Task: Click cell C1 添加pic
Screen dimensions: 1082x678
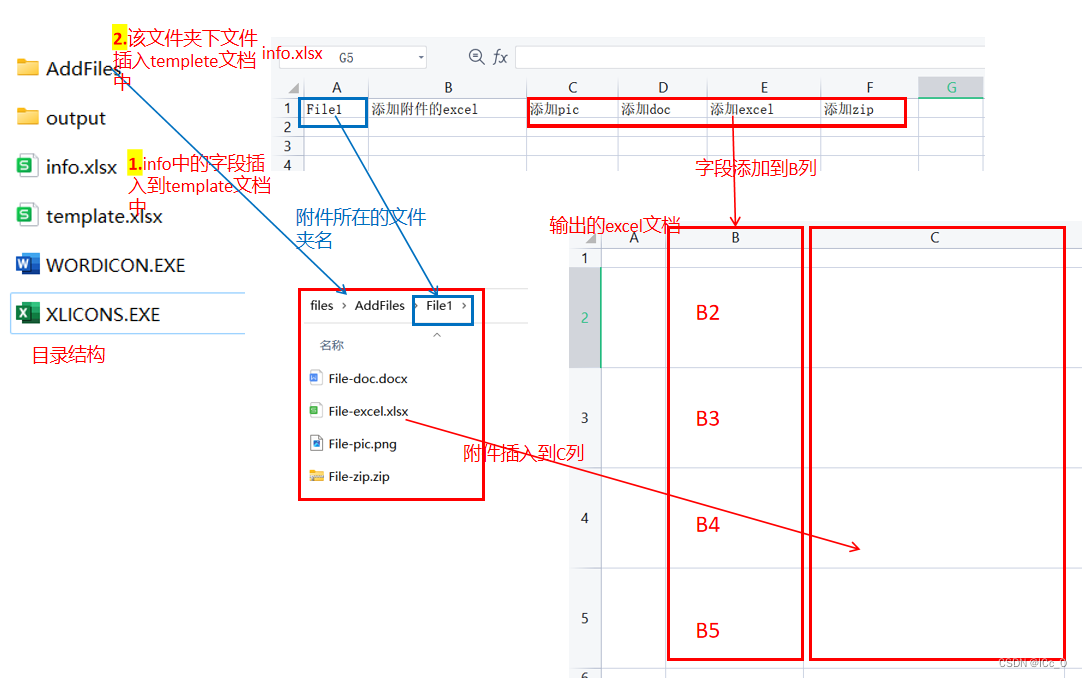Action: [x=572, y=109]
